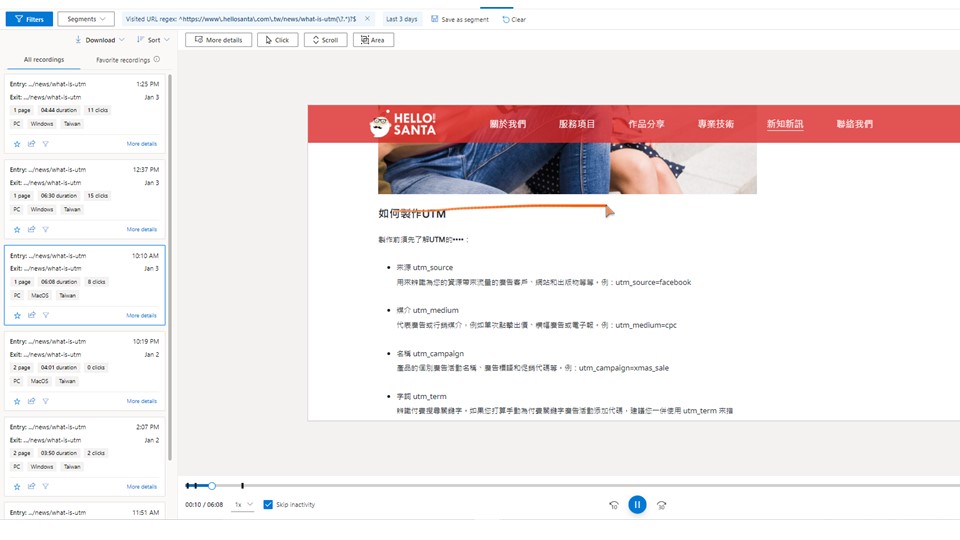Toggle the Skip inactivity checkbox
The height and width of the screenshot is (540, 960).
click(x=268, y=504)
